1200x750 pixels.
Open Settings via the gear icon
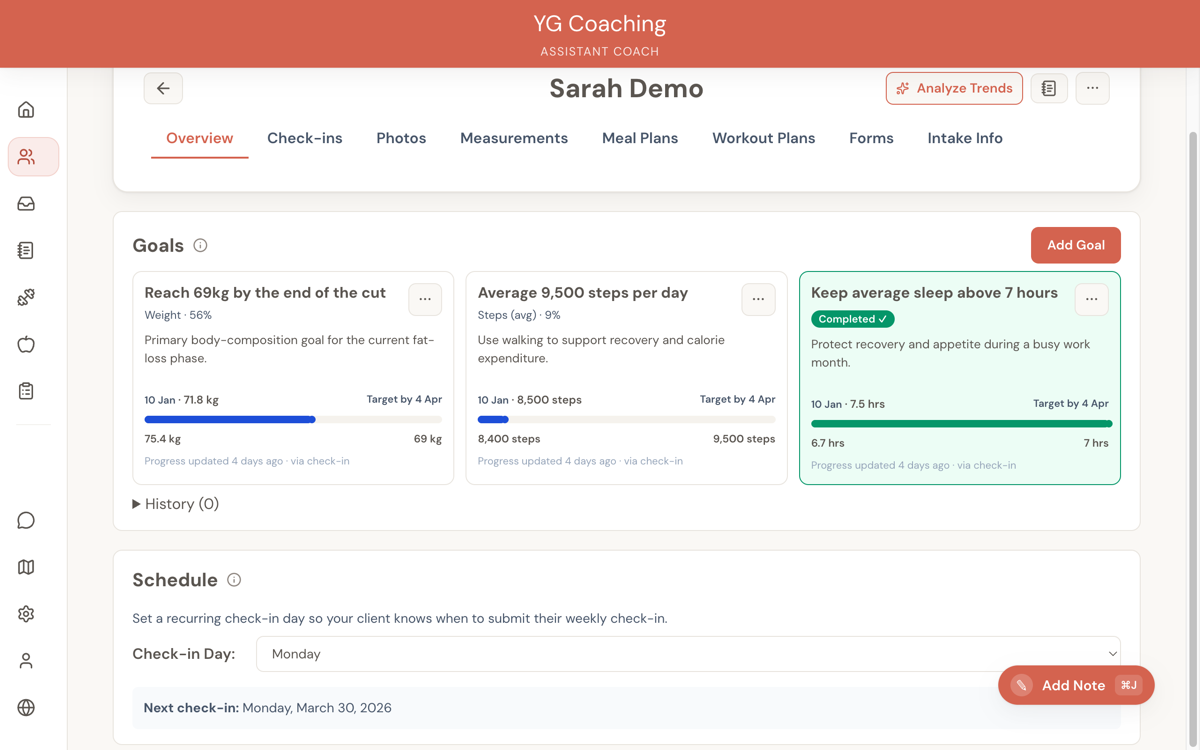[x=26, y=613]
